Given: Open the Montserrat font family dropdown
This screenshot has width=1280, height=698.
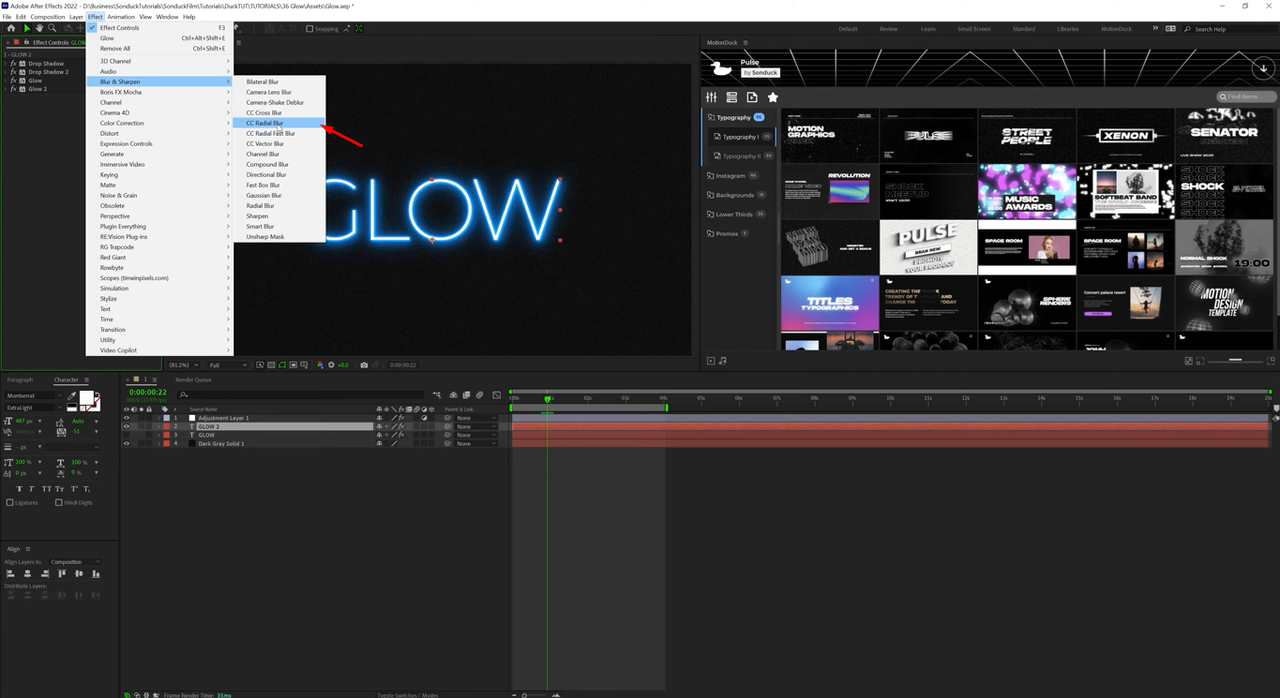Looking at the screenshot, I should pyautogui.click(x=33, y=396).
